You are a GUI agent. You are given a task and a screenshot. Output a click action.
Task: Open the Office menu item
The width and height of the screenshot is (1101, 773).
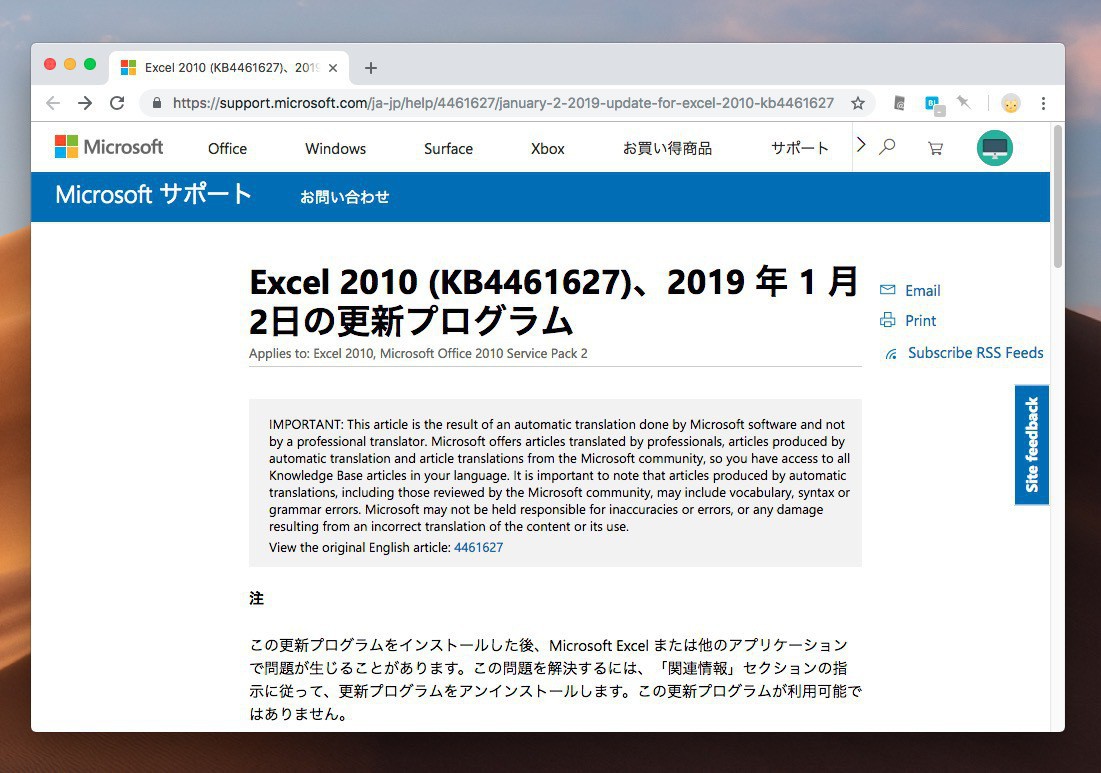click(228, 149)
